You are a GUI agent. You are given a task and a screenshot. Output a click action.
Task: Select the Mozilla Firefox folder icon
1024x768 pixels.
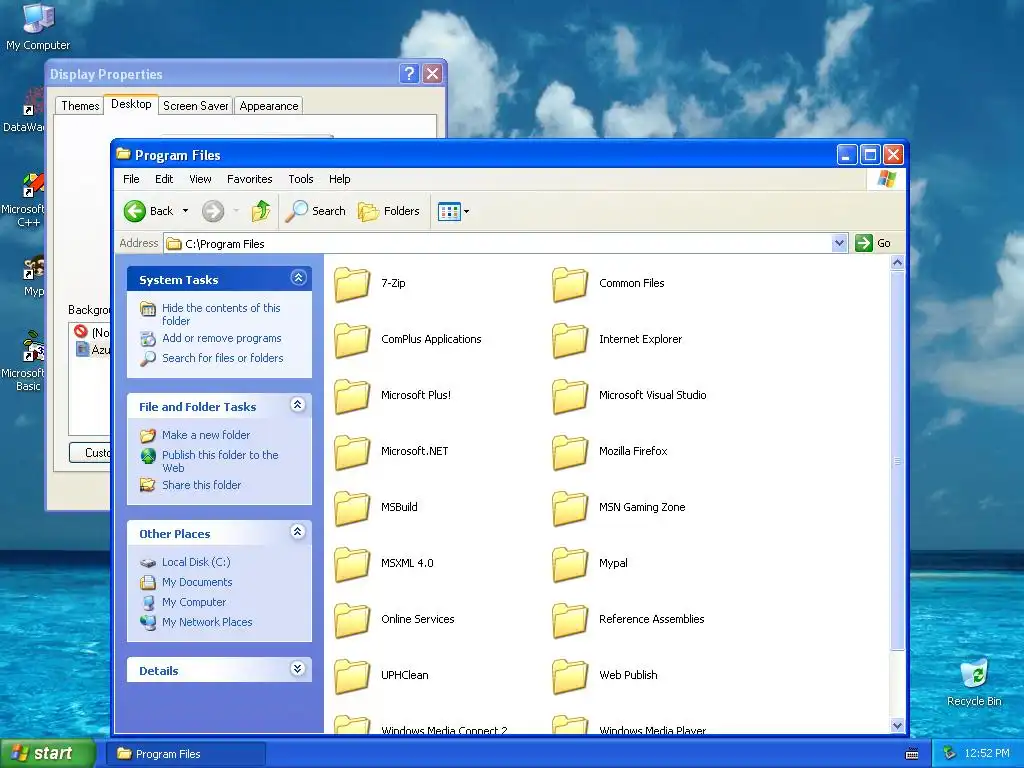click(570, 453)
